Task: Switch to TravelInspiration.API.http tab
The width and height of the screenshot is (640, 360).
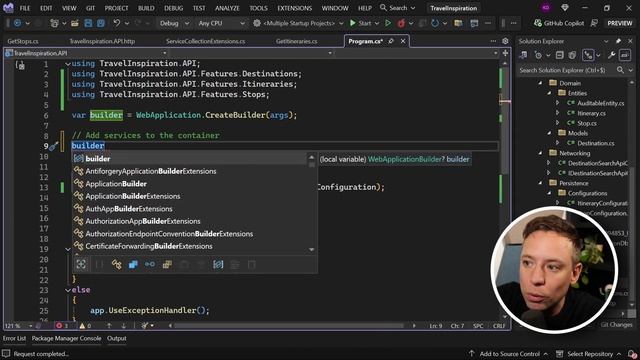Action: pos(102,41)
